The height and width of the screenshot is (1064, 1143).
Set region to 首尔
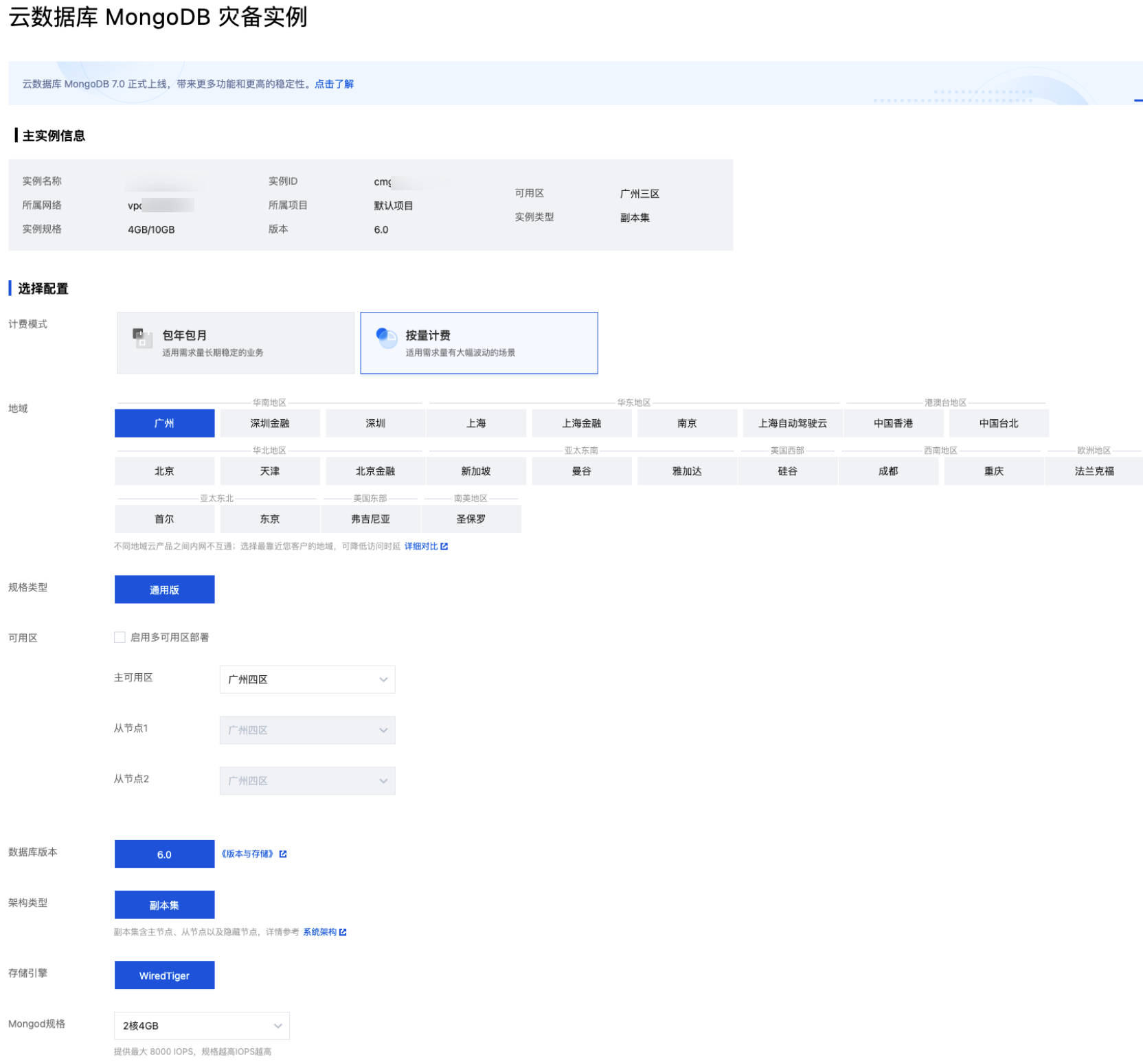click(164, 519)
